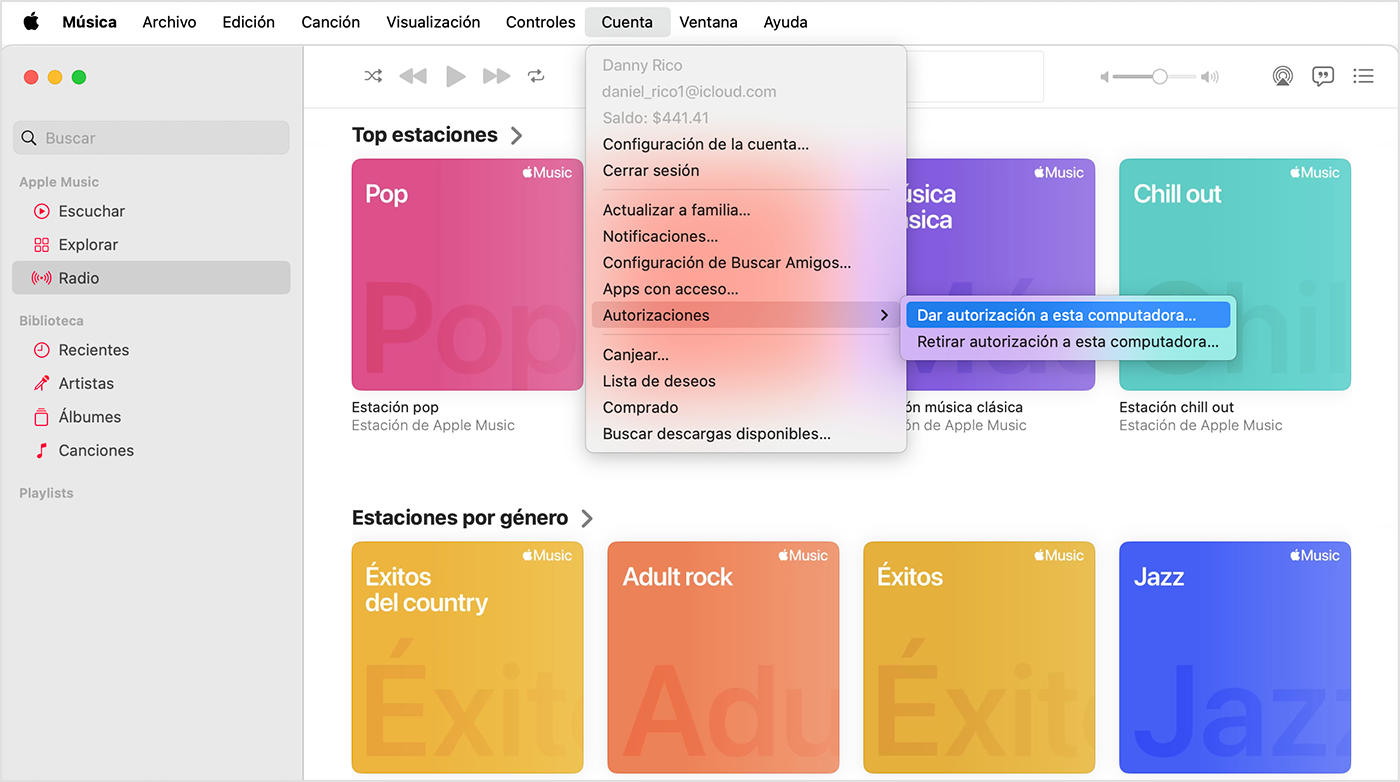This screenshot has width=1400, height=782.
Task: Open the Chill out station tile
Action: 1235,274
